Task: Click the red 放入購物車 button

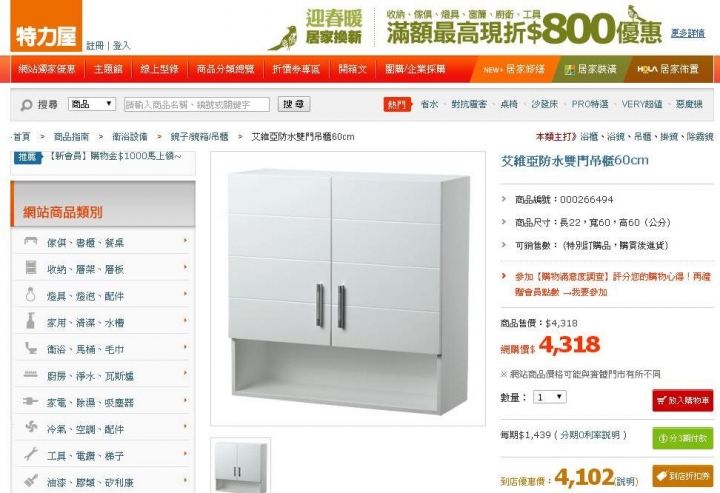Action: point(682,400)
